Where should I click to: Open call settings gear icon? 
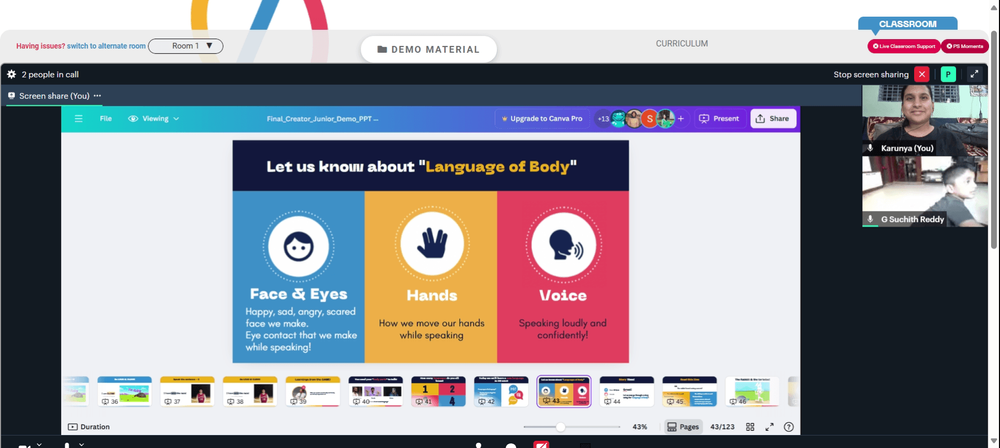[x=11, y=75]
